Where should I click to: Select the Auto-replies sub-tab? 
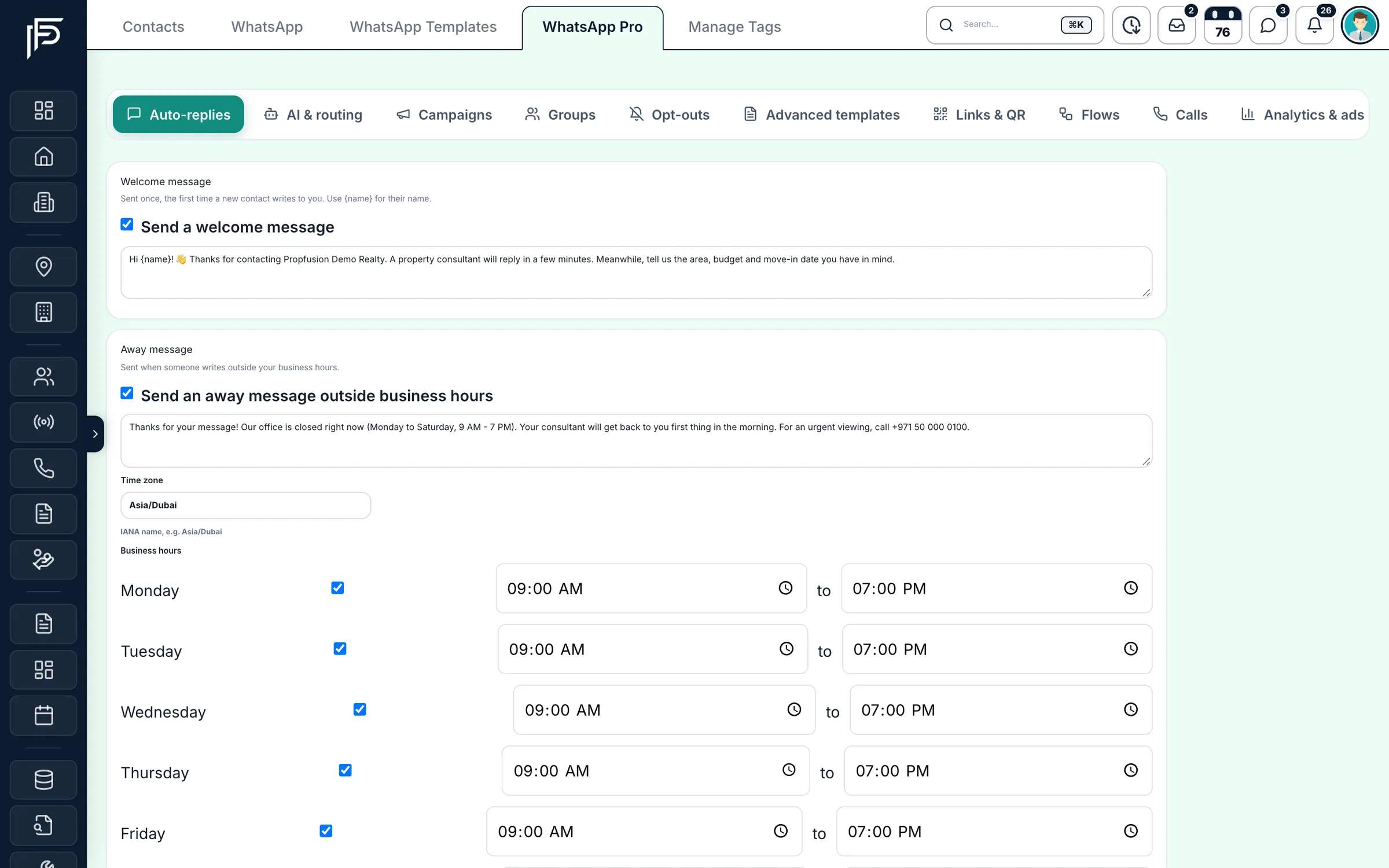coord(178,115)
